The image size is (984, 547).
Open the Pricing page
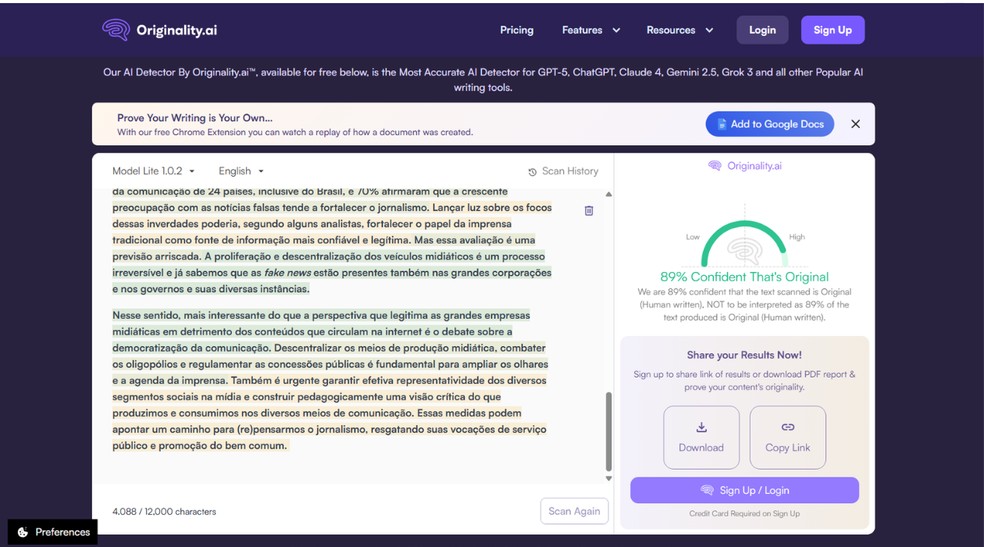pyautogui.click(x=516, y=30)
